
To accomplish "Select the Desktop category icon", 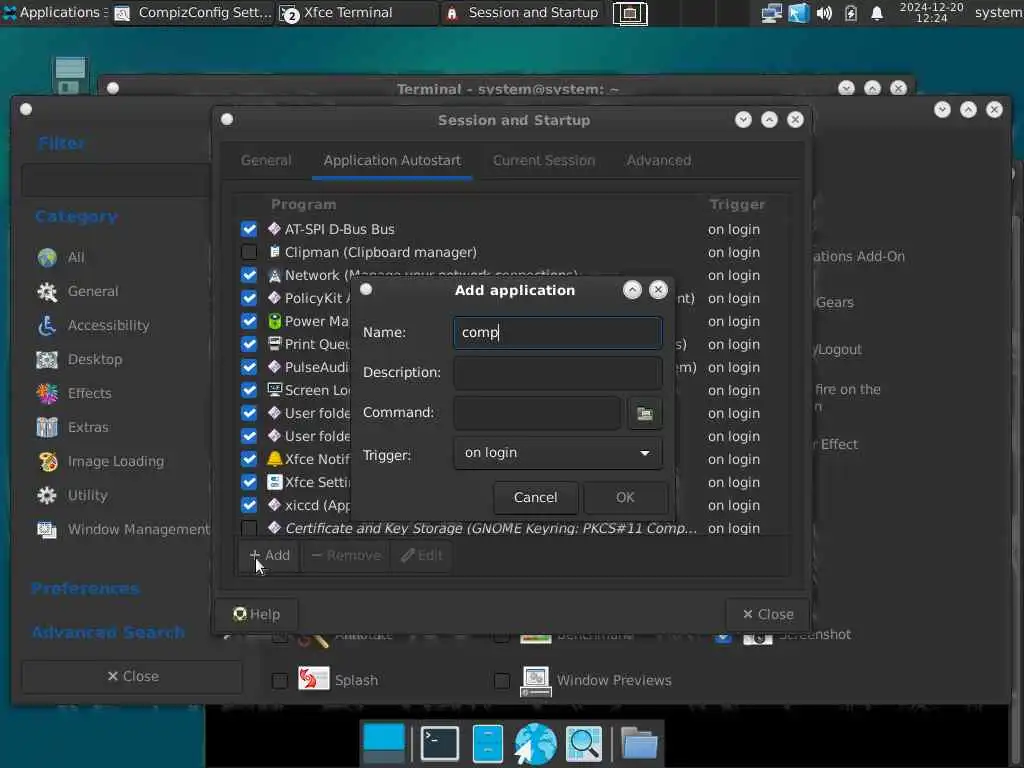I will click(47, 359).
